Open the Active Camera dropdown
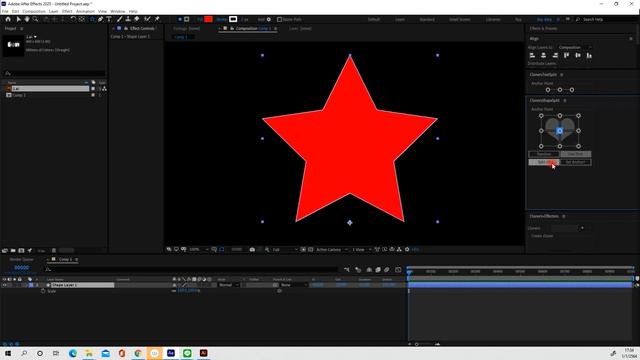Viewport: 640px width, 360px height. pos(332,249)
